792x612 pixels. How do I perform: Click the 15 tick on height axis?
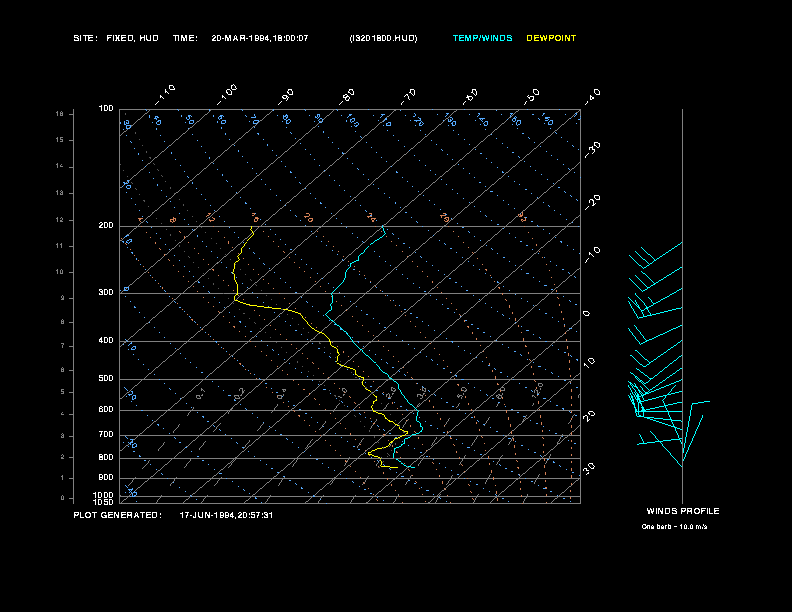pos(60,140)
